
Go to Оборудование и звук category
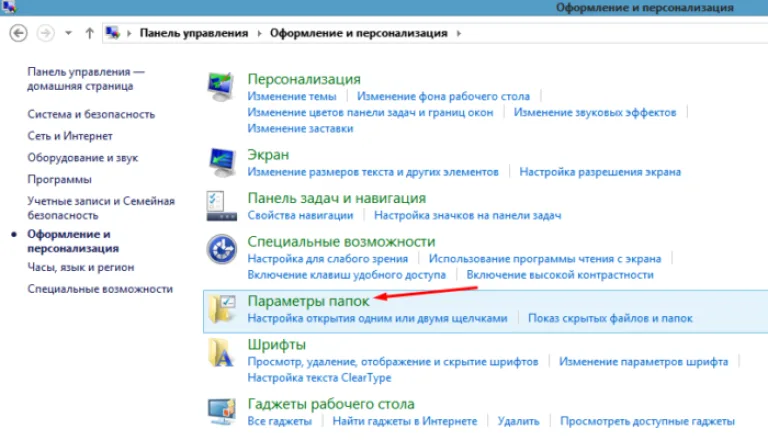tap(83, 158)
